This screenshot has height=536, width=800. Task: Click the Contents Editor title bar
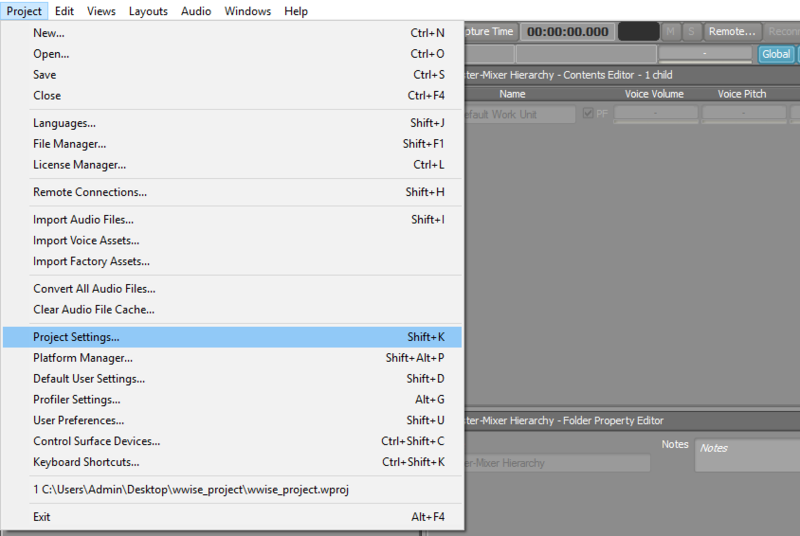pyautogui.click(x=632, y=75)
